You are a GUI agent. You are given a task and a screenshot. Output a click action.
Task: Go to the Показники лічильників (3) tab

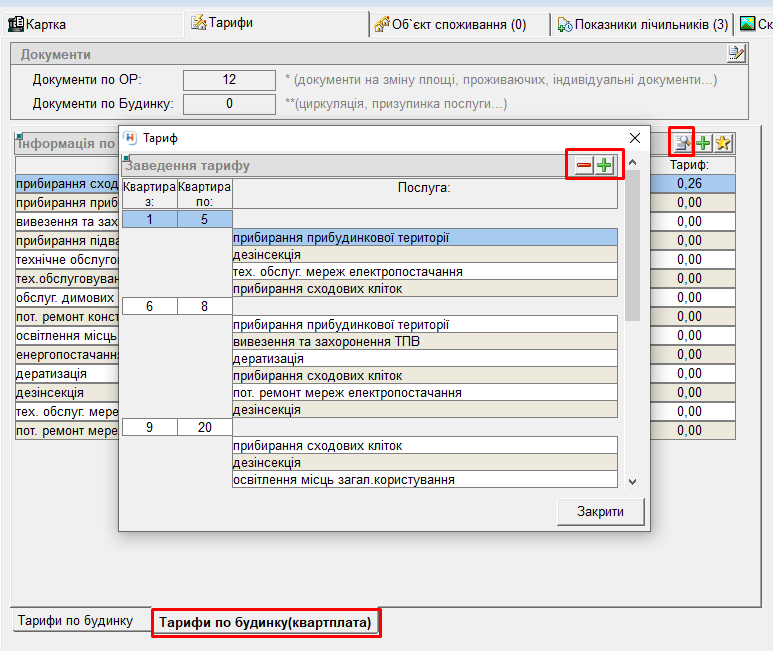pyautogui.click(x=642, y=24)
